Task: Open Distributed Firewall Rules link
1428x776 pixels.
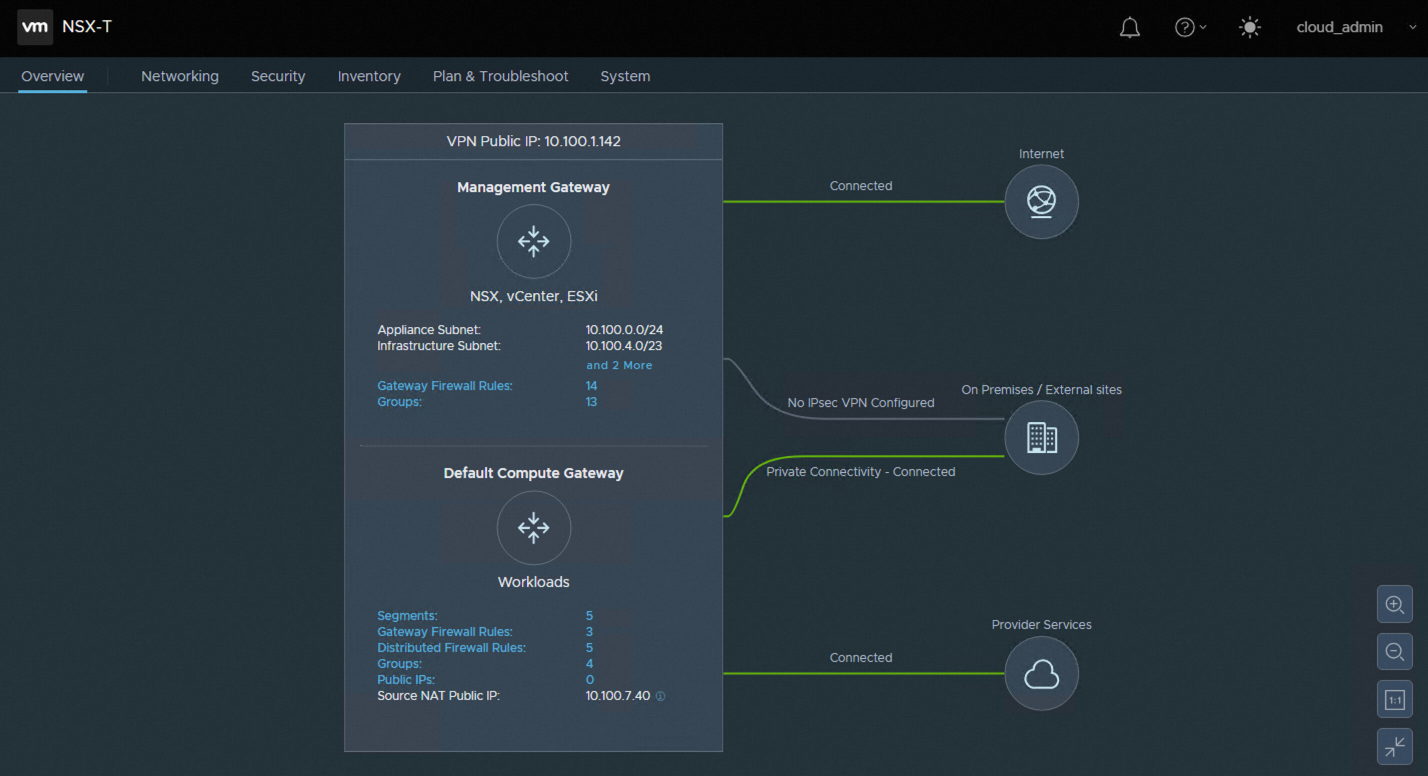Action: coord(452,648)
